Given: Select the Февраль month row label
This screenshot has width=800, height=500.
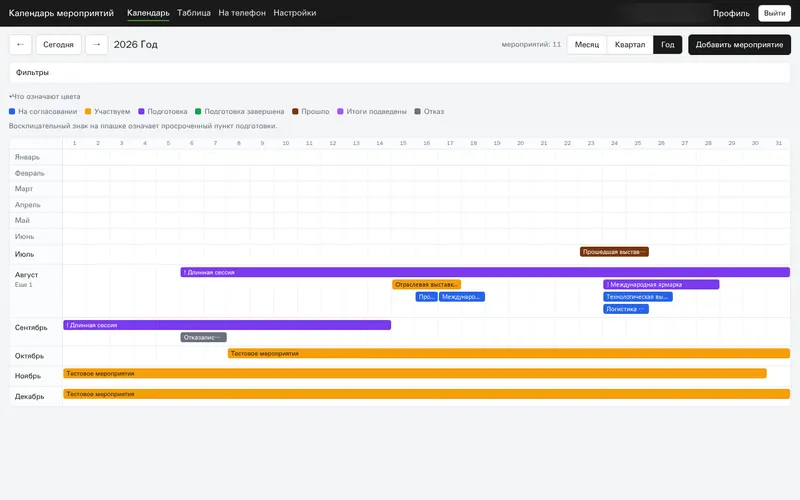Looking at the screenshot, I should pyautogui.click(x=30, y=173).
